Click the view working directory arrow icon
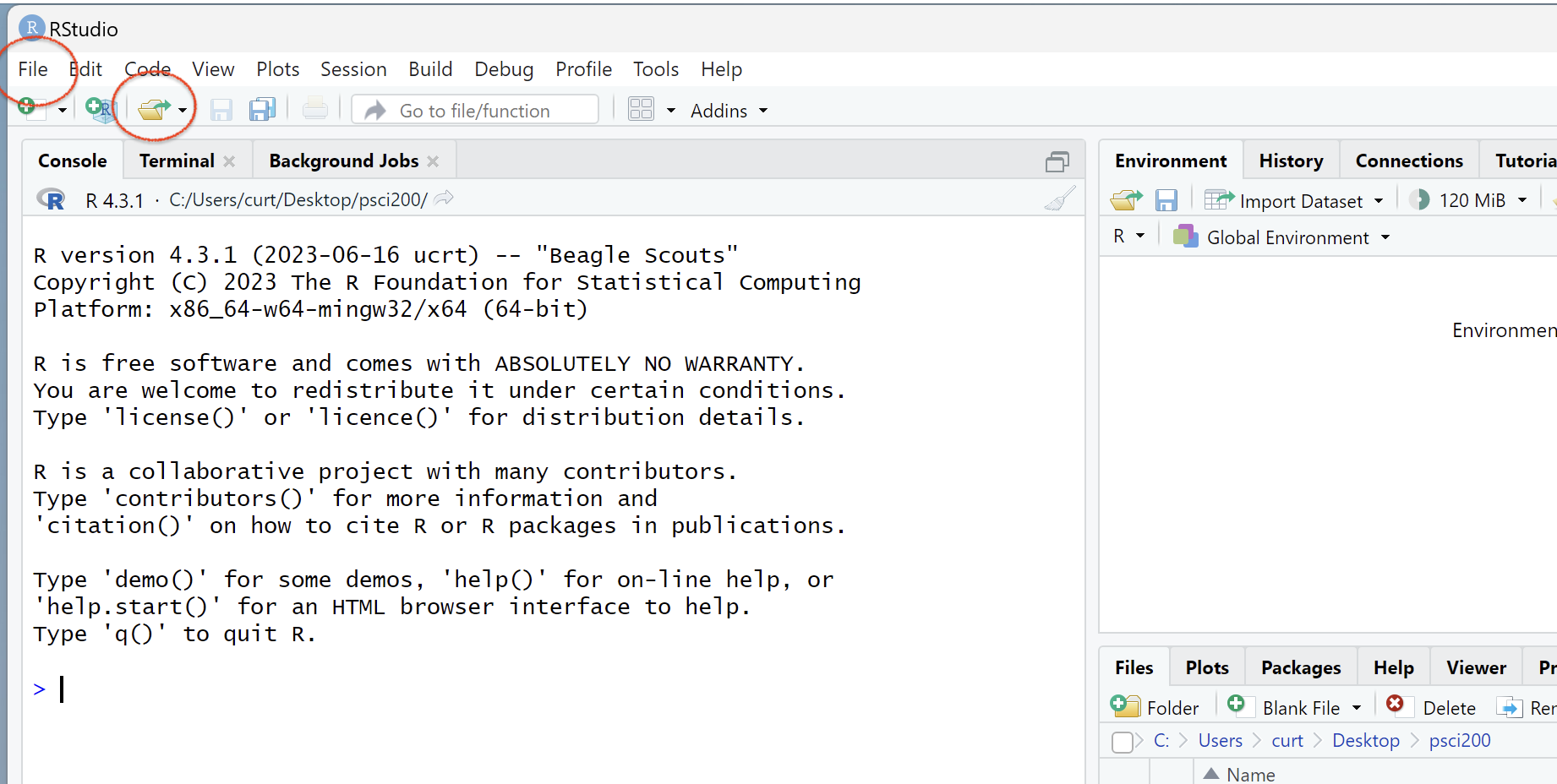1557x784 pixels. [x=444, y=199]
